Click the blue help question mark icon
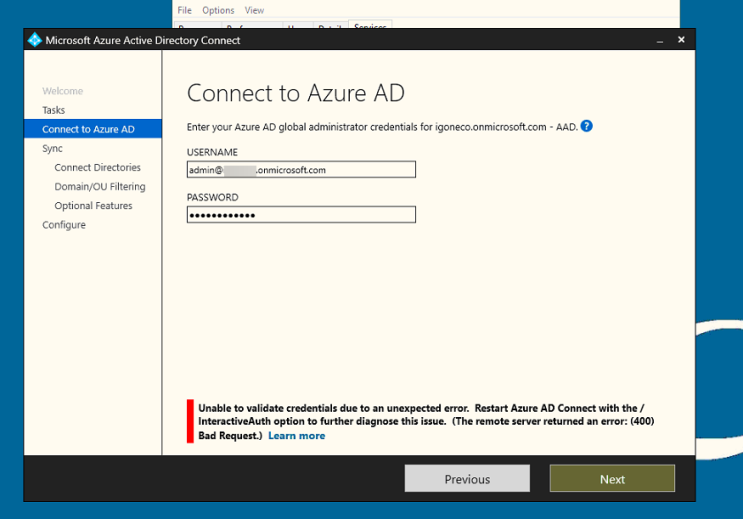This screenshot has width=743, height=519. tap(586, 126)
